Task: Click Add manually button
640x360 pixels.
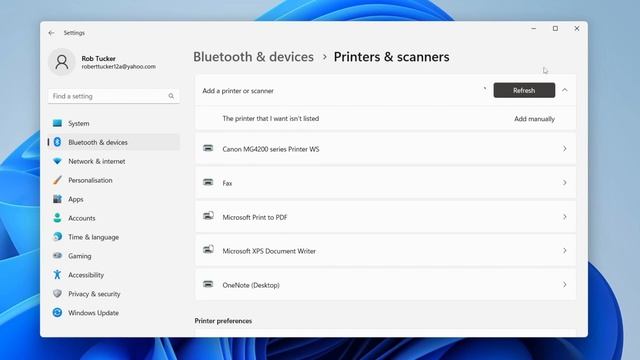Action: tap(534, 119)
